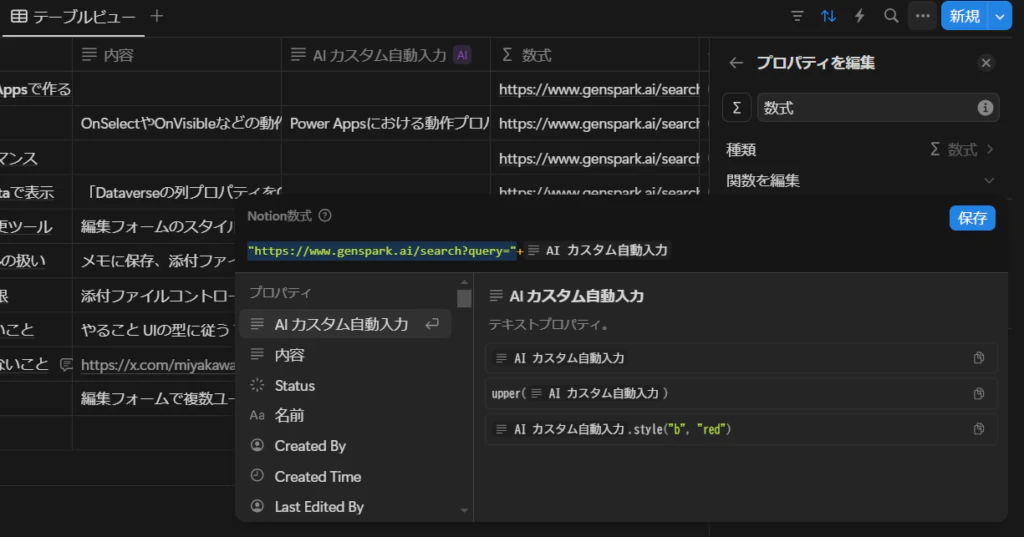Image resolution: width=1024 pixels, height=537 pixels.
Task: Click the 内容 column header
Action: point(177,56)
